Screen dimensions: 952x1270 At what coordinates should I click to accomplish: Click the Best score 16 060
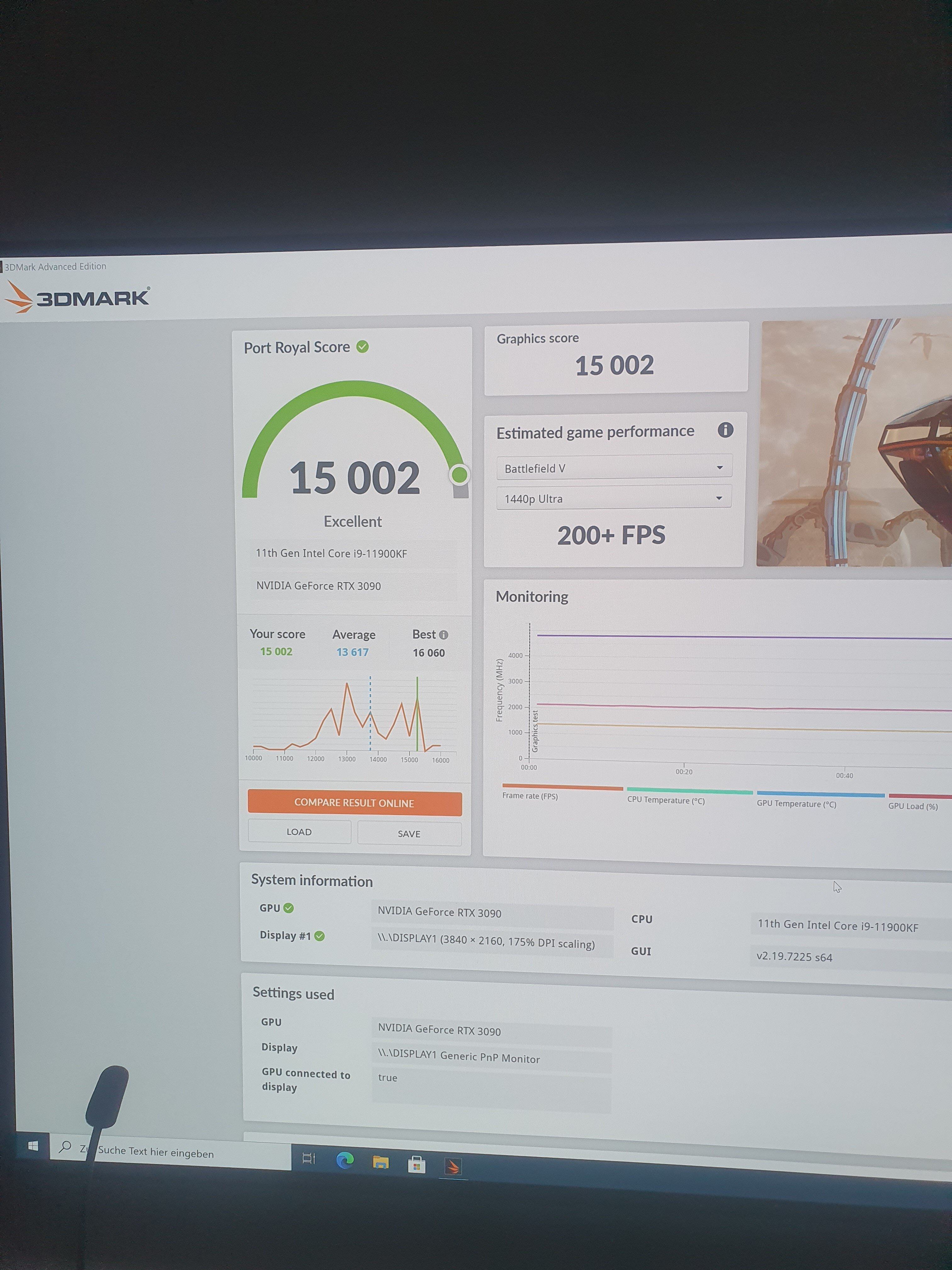coord(429,653)
